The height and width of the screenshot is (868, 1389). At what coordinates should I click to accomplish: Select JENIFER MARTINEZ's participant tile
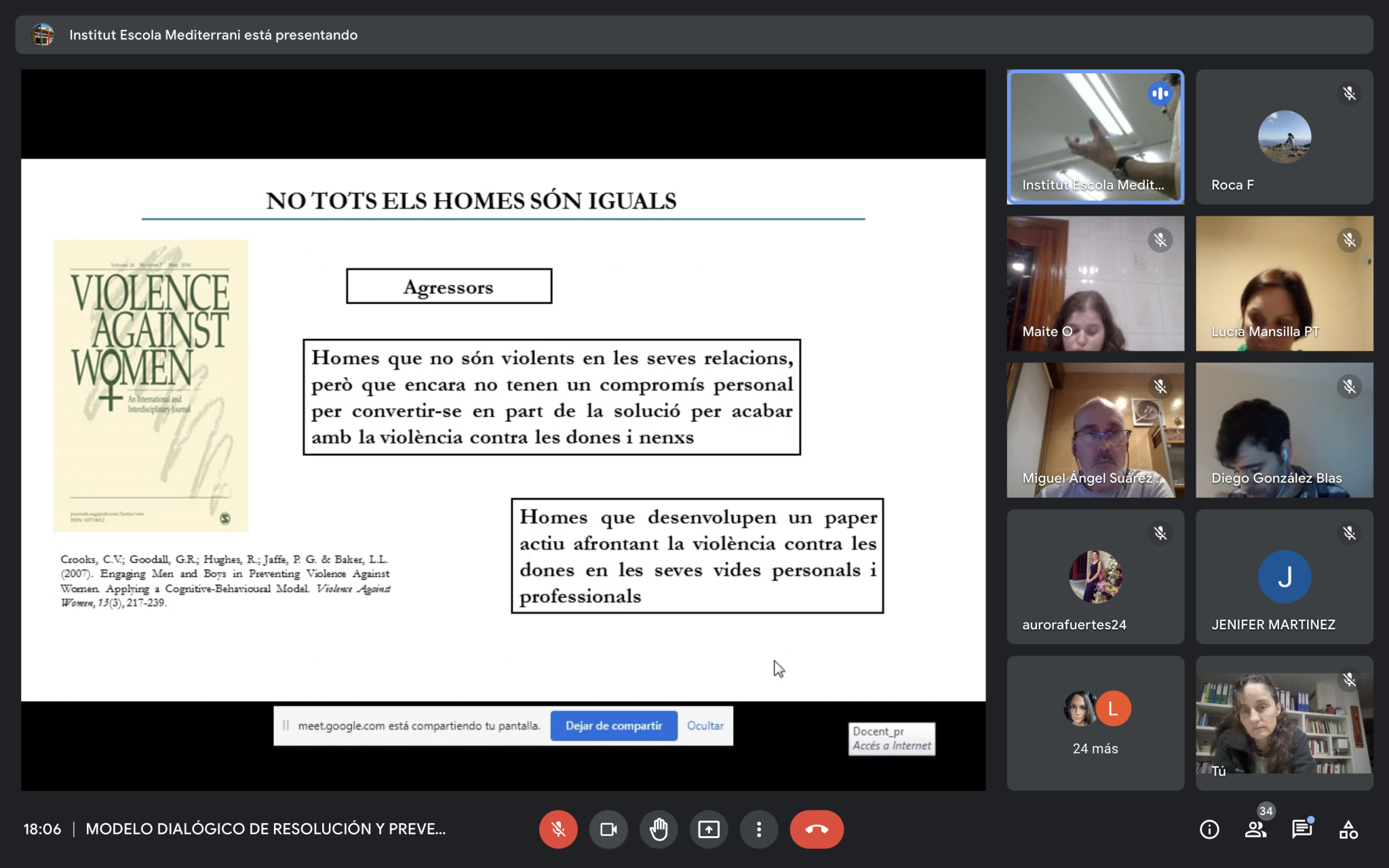[1285, 576]
